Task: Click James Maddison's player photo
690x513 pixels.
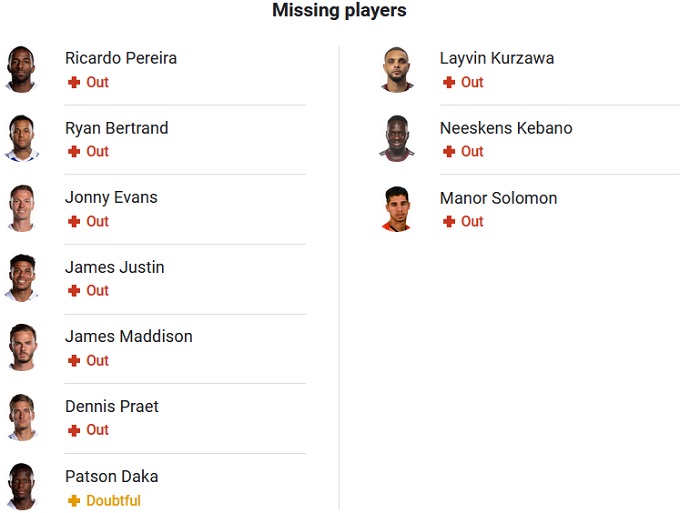Action: [21, 348]
